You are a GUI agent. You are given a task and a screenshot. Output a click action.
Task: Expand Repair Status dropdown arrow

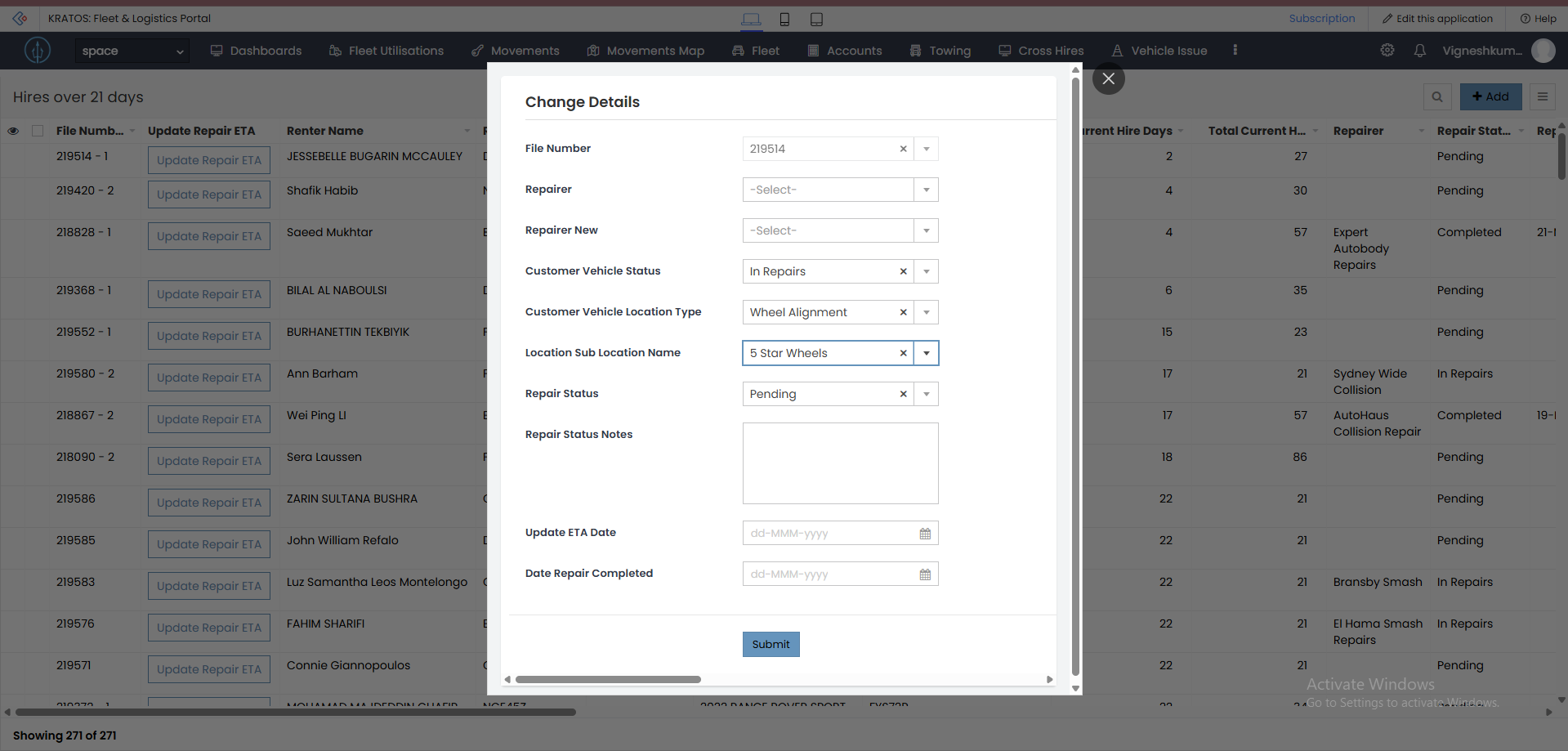pos(927,394)
